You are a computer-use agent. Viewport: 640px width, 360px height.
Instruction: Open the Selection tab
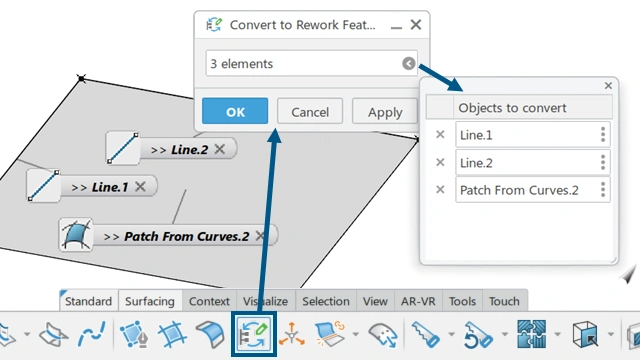tap(326, 301)
